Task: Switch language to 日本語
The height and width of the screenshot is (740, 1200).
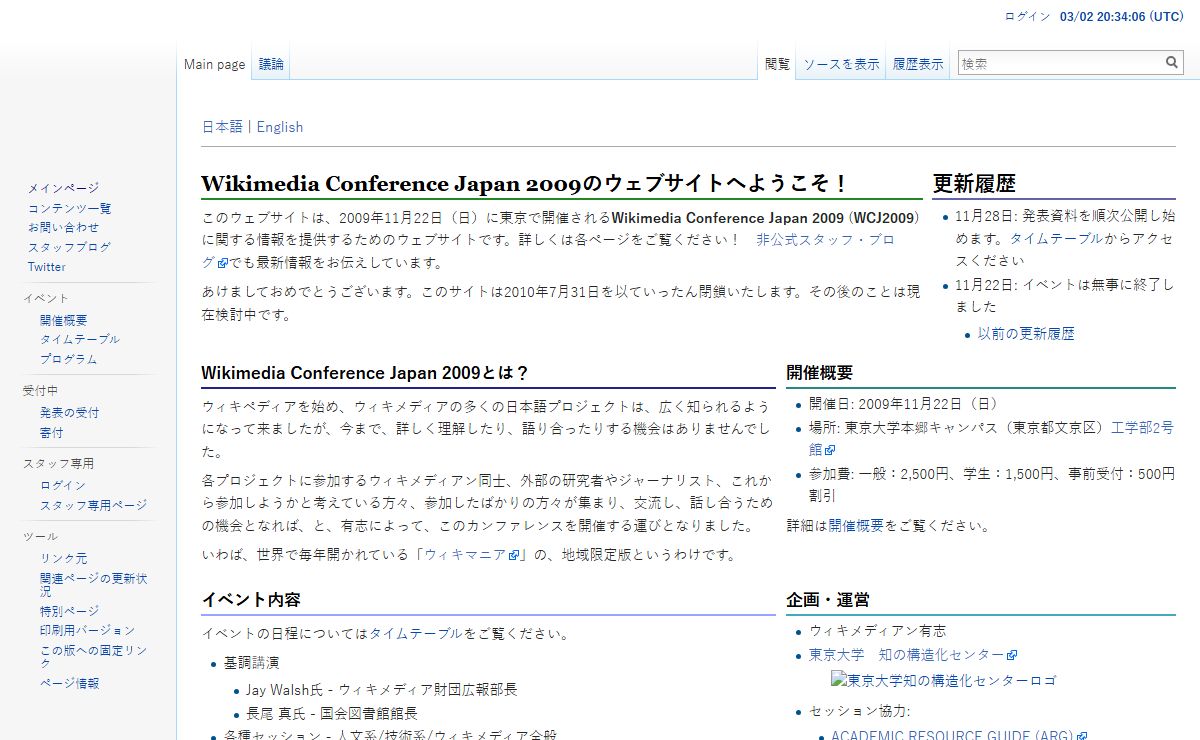Action: coord(222,127)
